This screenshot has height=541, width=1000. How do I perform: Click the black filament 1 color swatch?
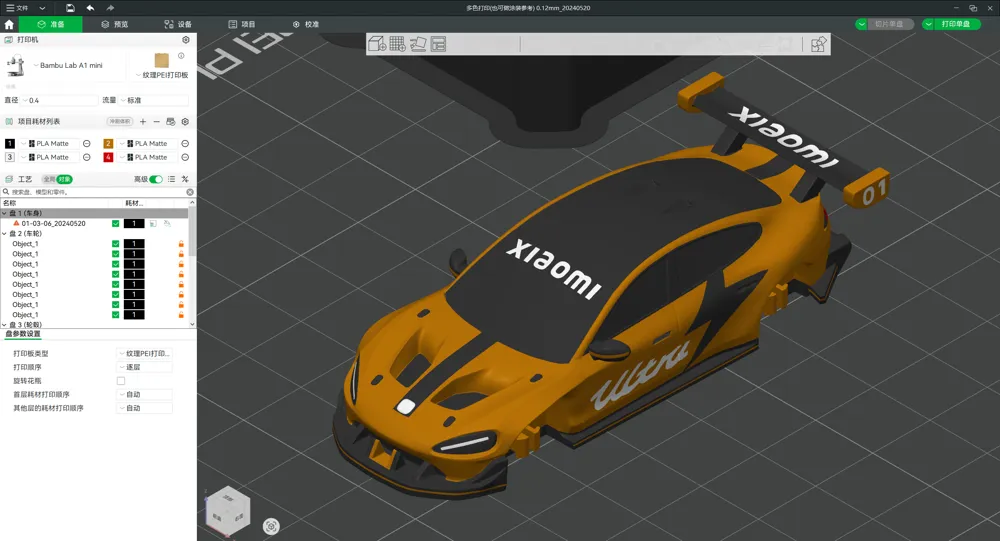pyautogui.click(x=10, y=144)
